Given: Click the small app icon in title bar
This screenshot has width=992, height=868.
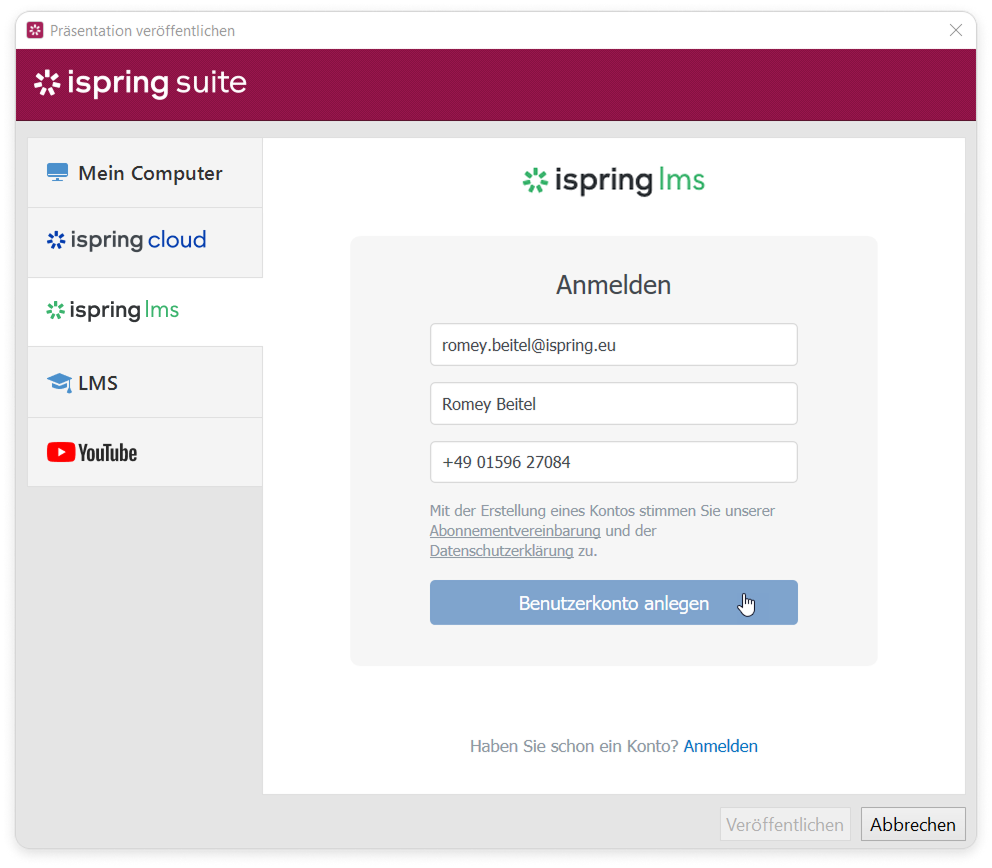Looking at the screenshot, I should click(x=35, y=31).
